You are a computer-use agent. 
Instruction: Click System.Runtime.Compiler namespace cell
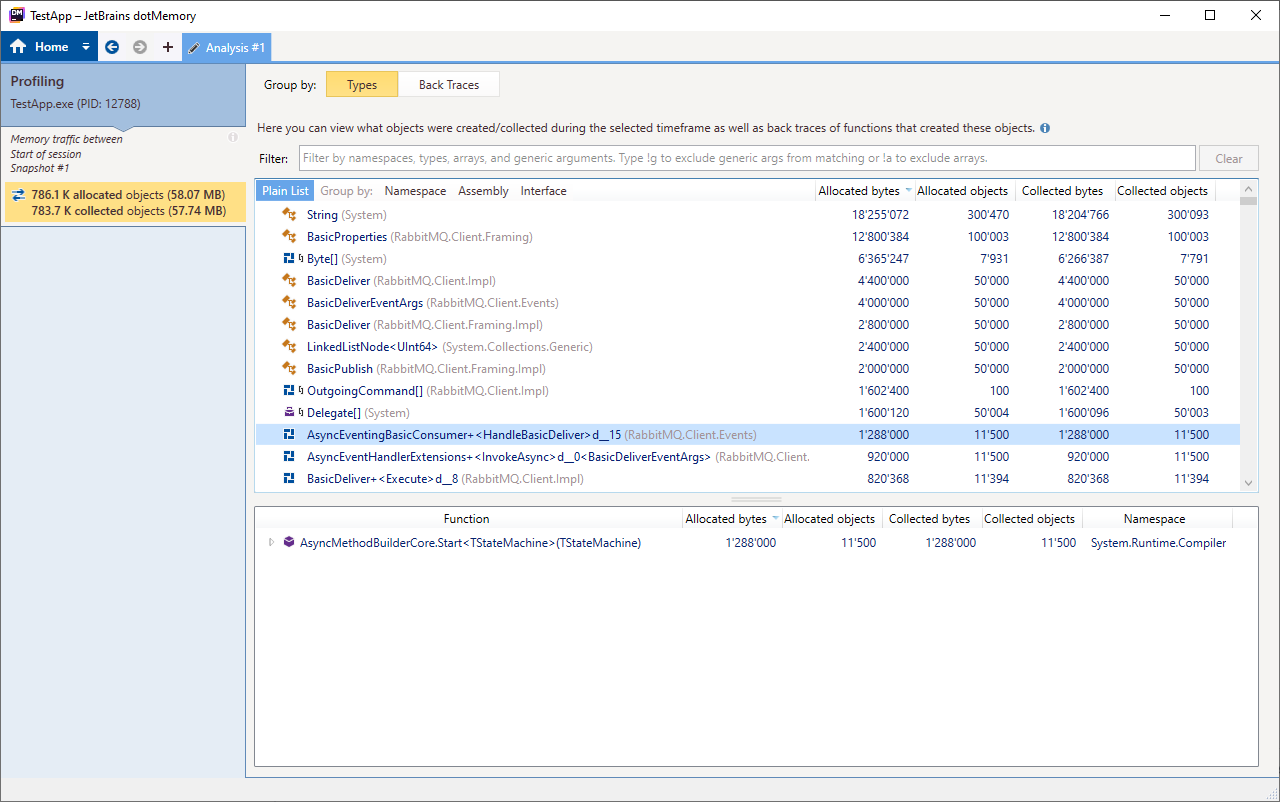pyautogui.click(x=1158, y=543)
